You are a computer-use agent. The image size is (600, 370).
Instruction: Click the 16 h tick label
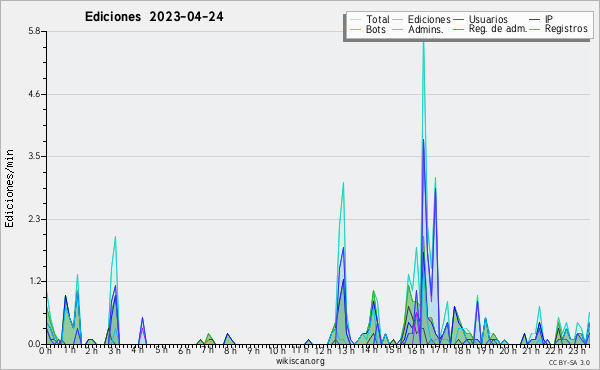coord(416,350)
